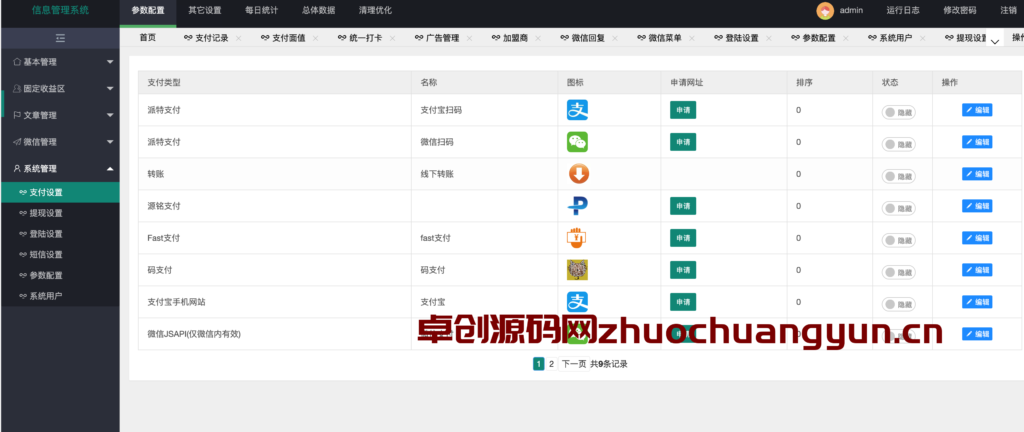The height and width of the screenshot is (432, 1024).
Task: Select 参数配置 in the sidebar submenu
Action: [60, 275]
